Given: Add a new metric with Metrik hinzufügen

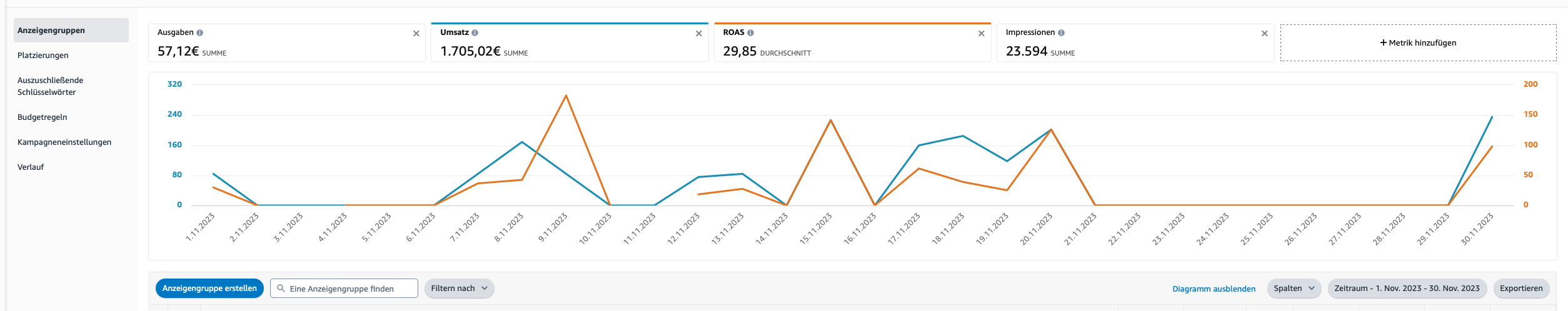Looking at the screenshot, I should coord(1418,43).
